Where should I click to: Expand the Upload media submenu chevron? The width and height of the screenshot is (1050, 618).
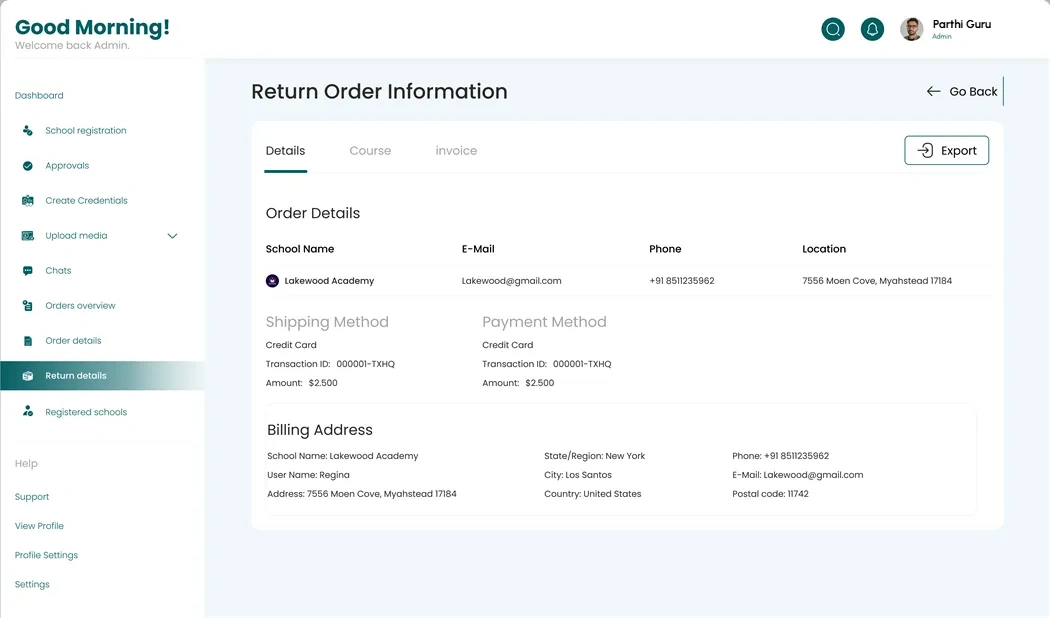point(172,236)
